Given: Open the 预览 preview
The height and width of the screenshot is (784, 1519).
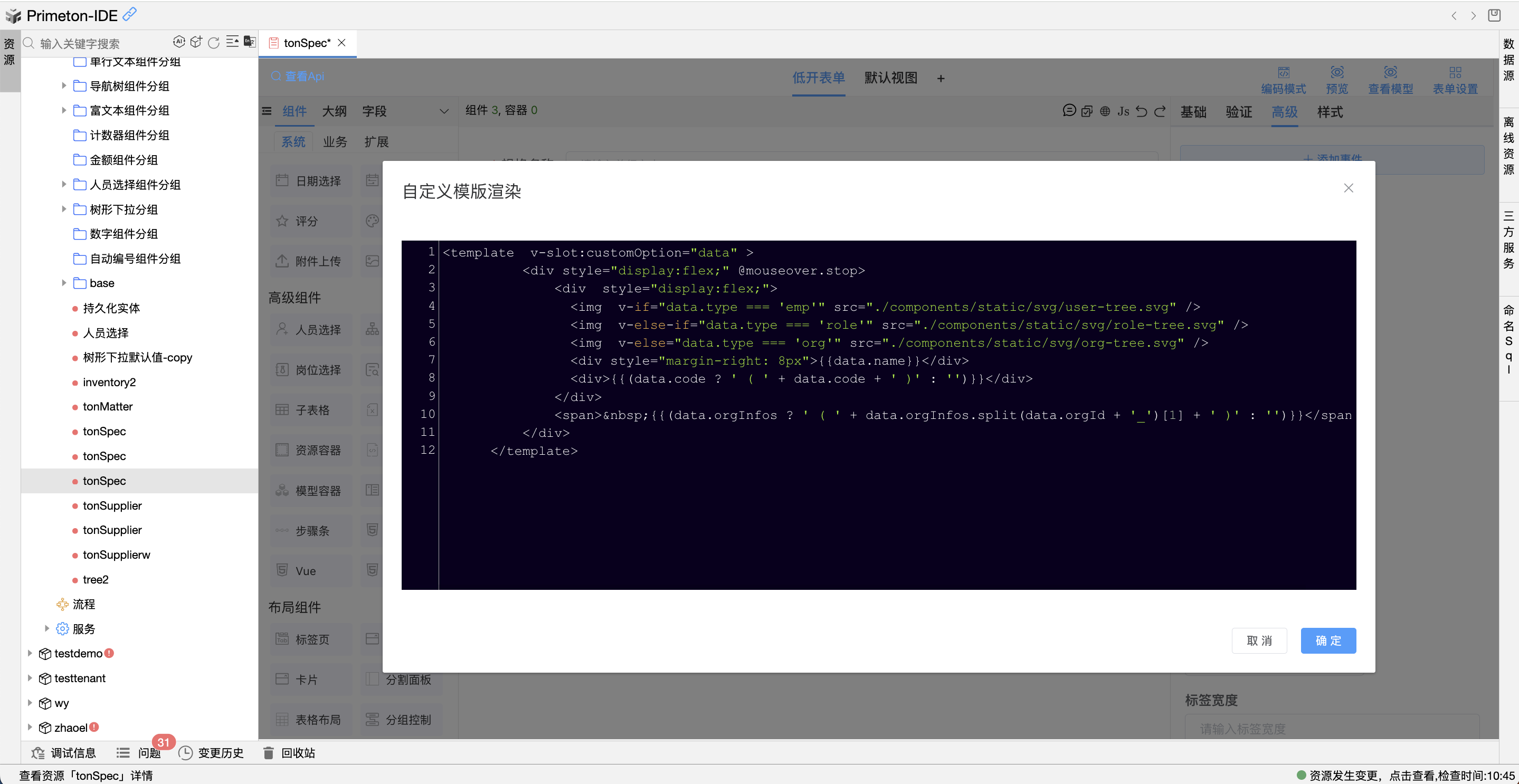Looking at the screenshot, I should click(x=1337, y=79).
